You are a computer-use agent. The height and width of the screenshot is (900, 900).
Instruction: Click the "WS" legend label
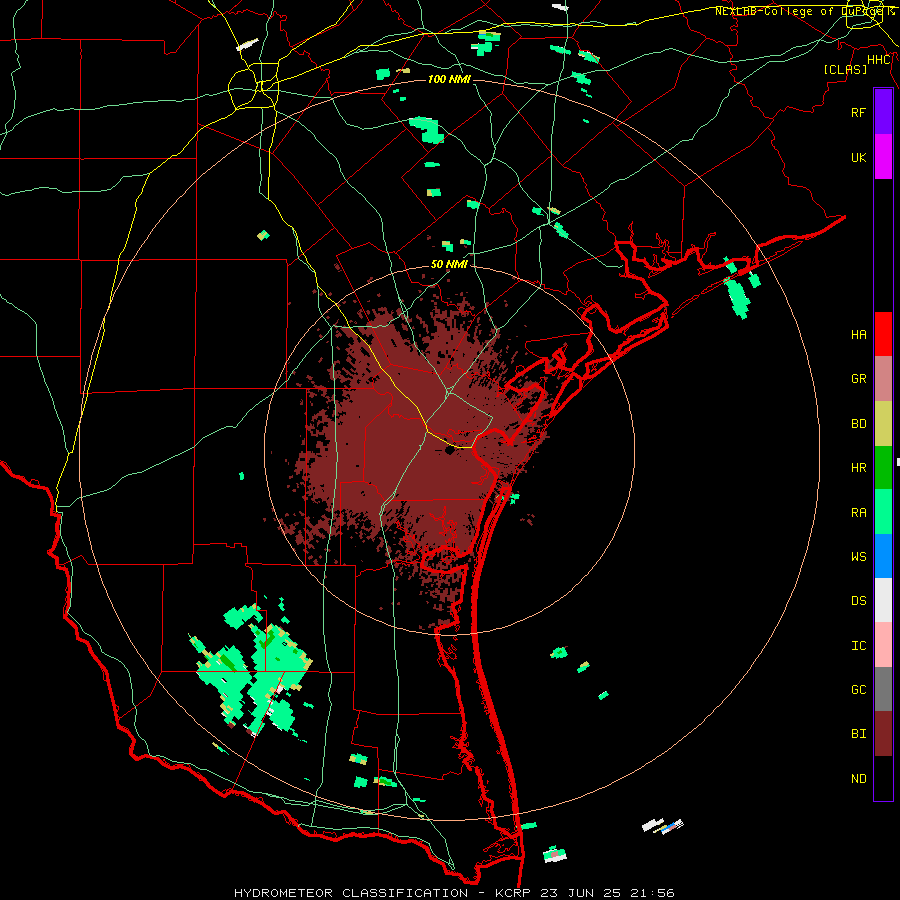tap(858, 556)
